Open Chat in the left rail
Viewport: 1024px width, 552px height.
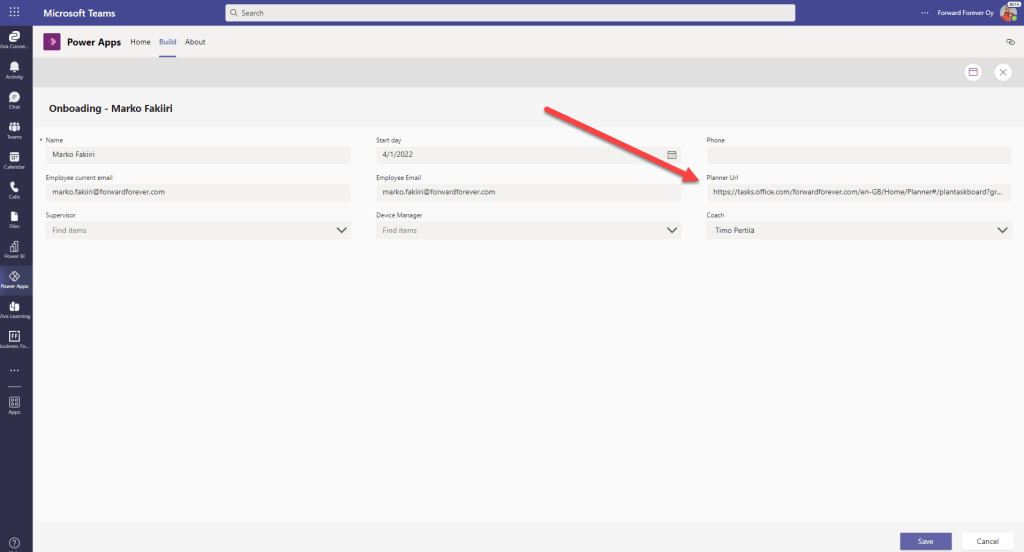(x=14, y=99)
